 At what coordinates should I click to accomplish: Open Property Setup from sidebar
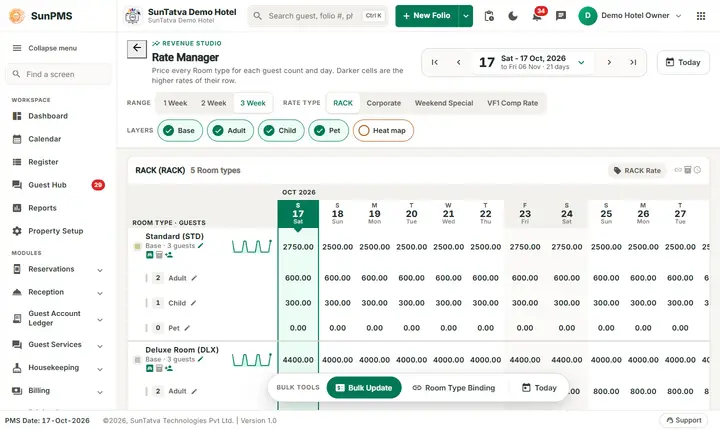coord(58,231)
